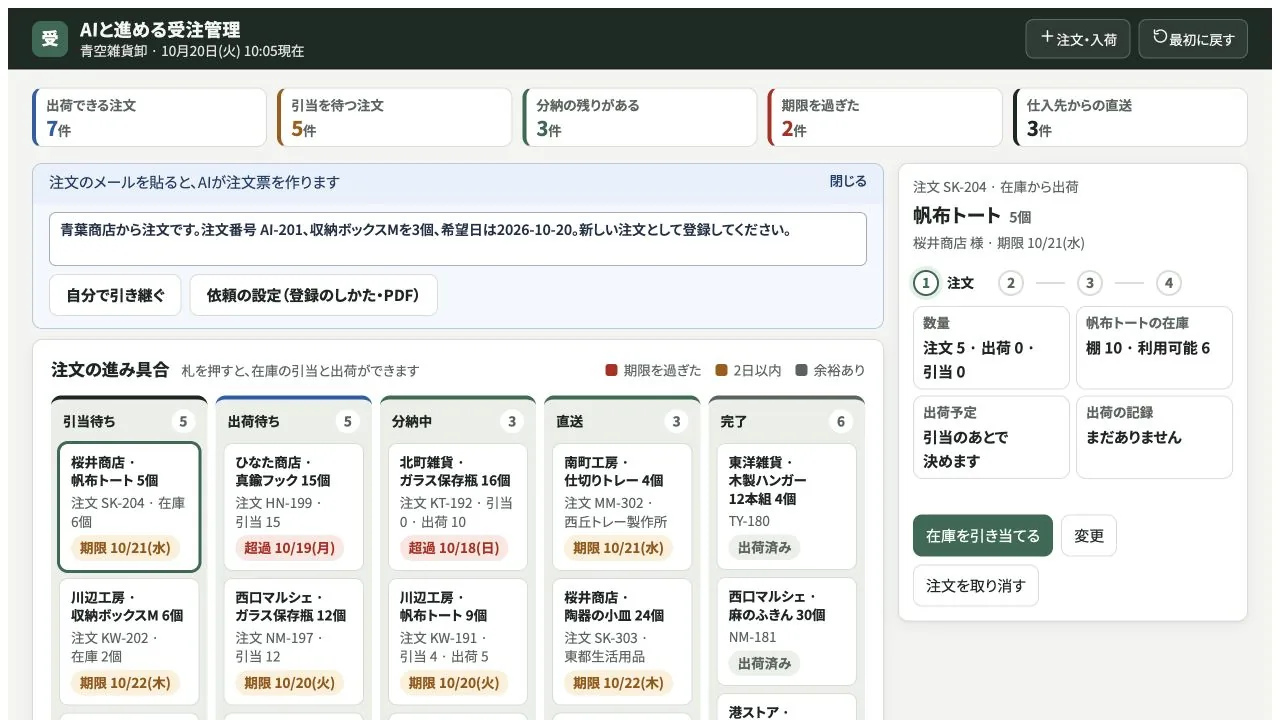
Task: Select the 引当待ち column header
Action: [129, 421]
